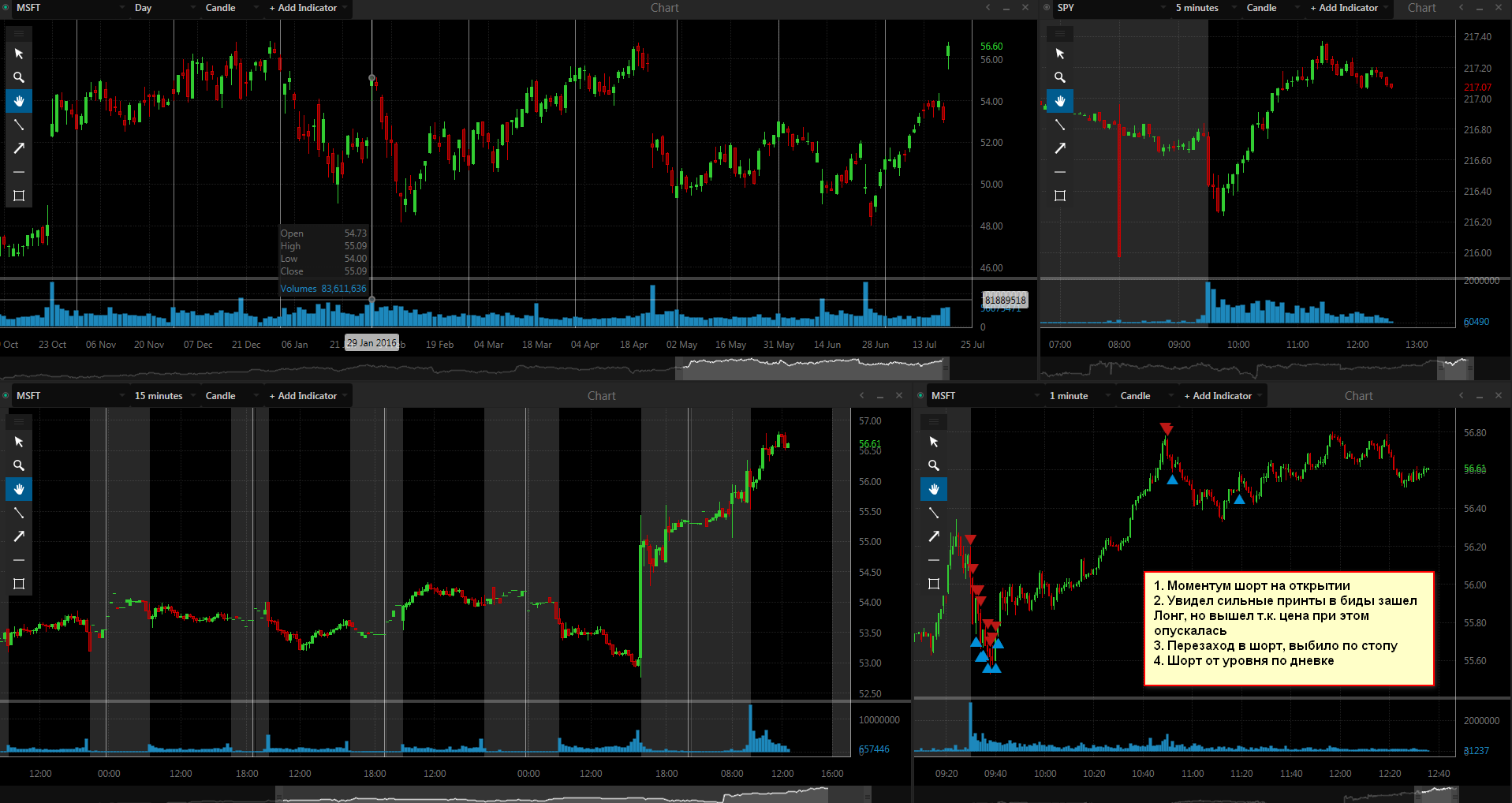Viewport: 1512px width, 803px height.
Task: Open toolbar menu handle in MSFT Day chart
Action: coord(19,33)
